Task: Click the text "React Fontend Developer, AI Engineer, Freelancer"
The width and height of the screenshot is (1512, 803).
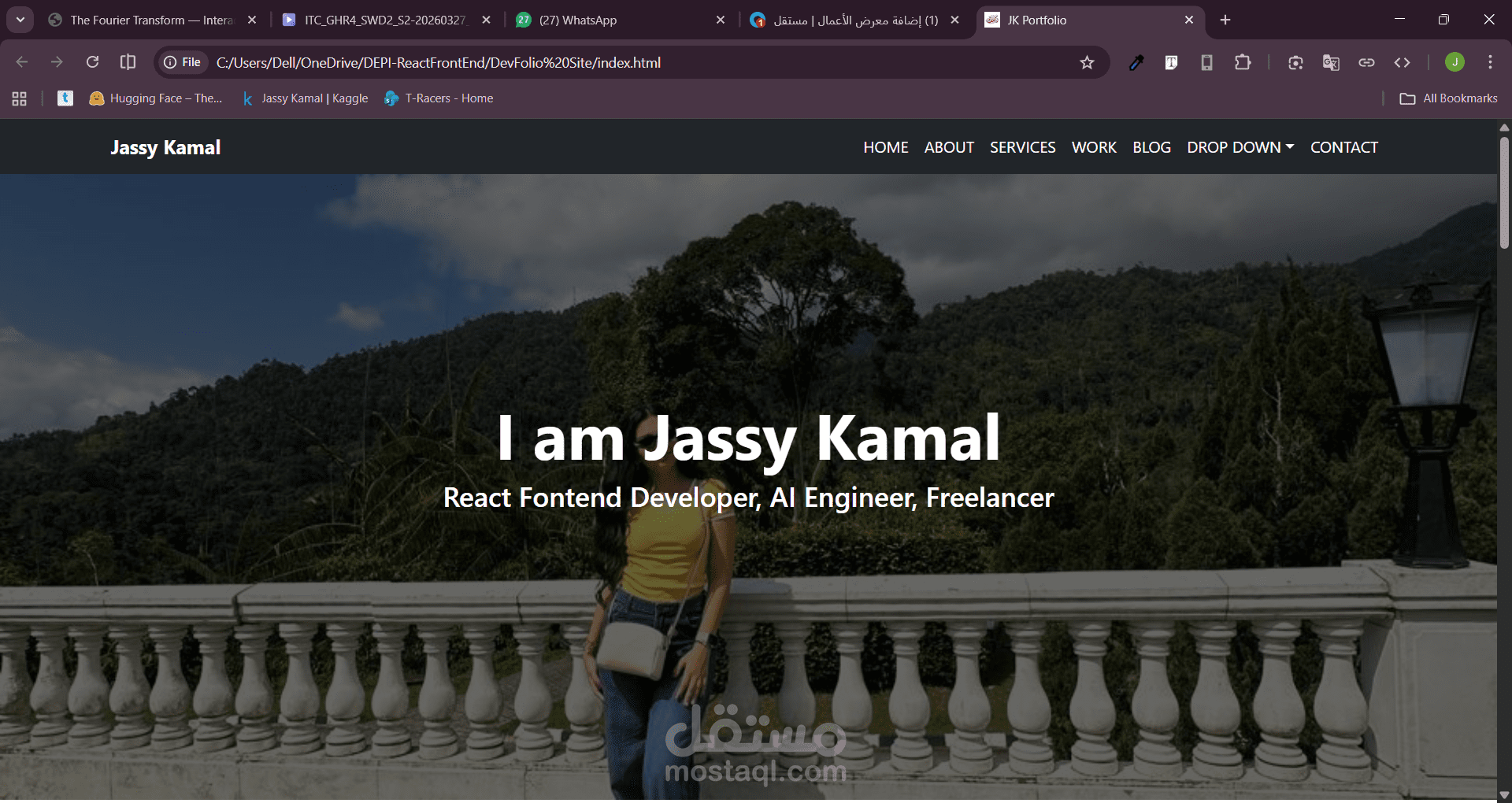Action: [x=749, y=498]
